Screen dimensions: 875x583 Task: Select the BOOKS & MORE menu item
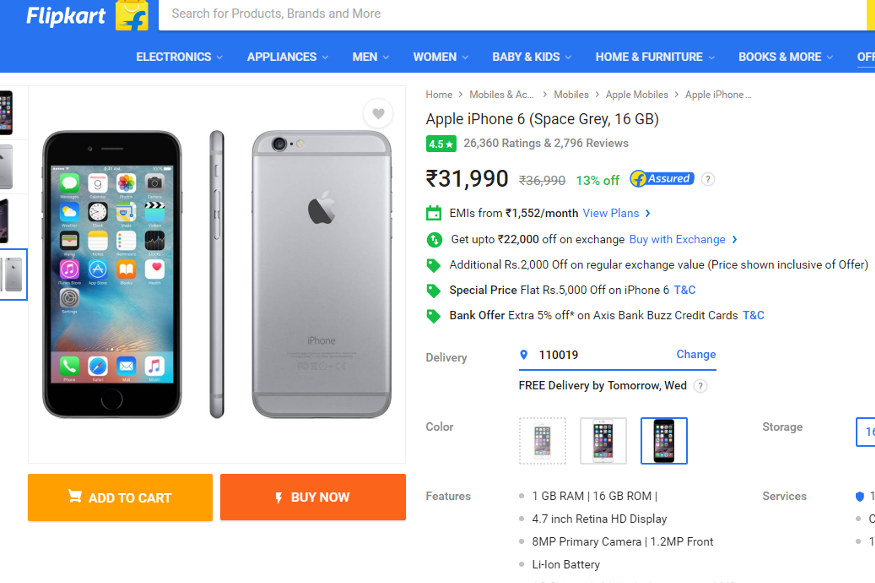click(x=784, y=57)
